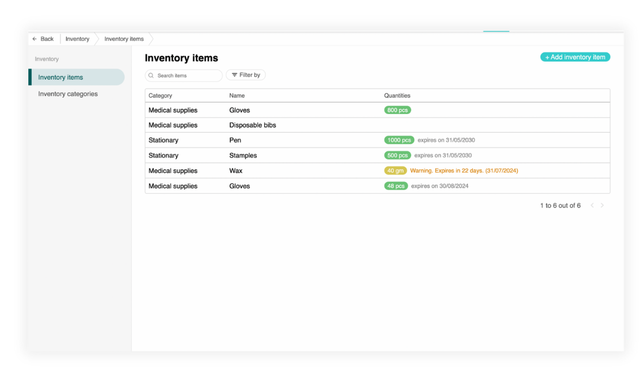Click Add inventory item button
The image size is (643, 381).
[575, 57]
